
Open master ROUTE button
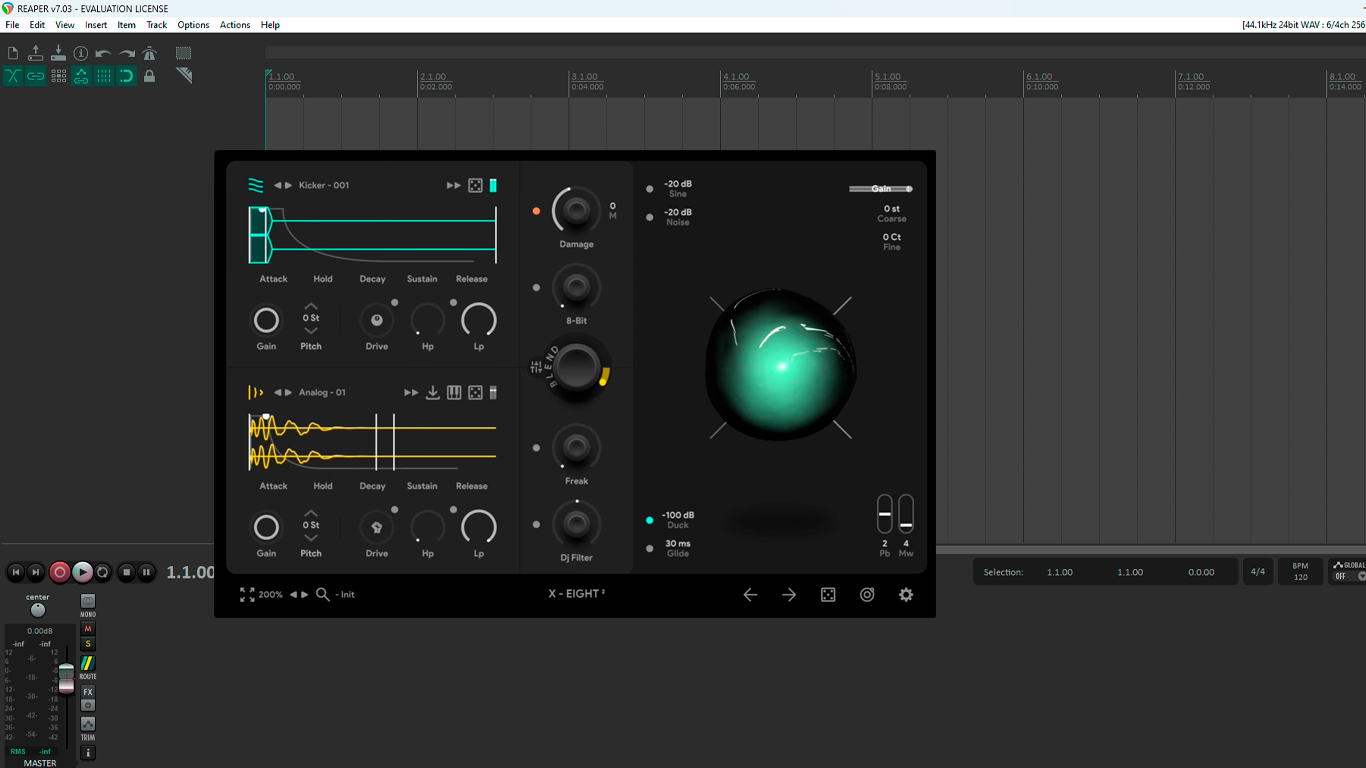88,663
